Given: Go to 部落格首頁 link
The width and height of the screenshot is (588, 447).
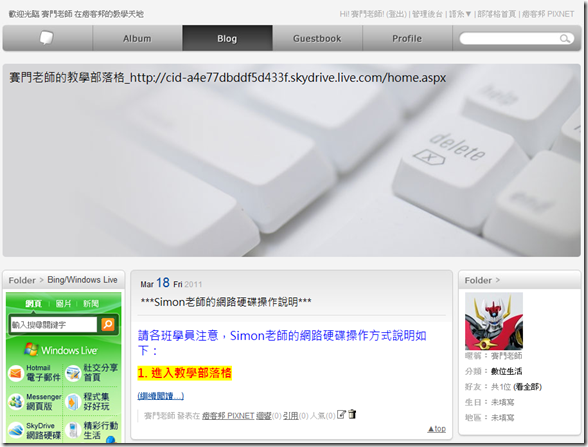Looking at the screenshot, I should (496, 14).
